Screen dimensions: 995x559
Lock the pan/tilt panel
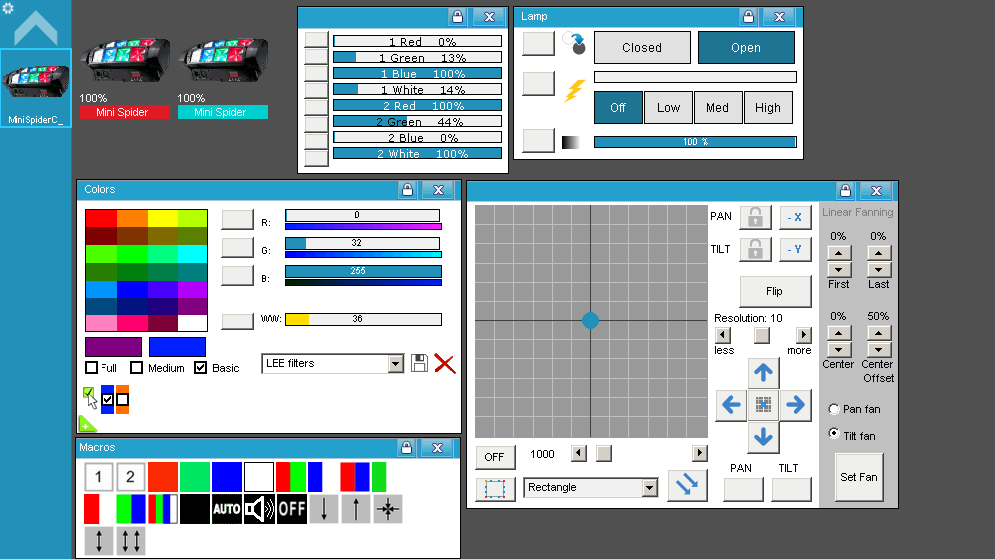(x=845, y=190)
